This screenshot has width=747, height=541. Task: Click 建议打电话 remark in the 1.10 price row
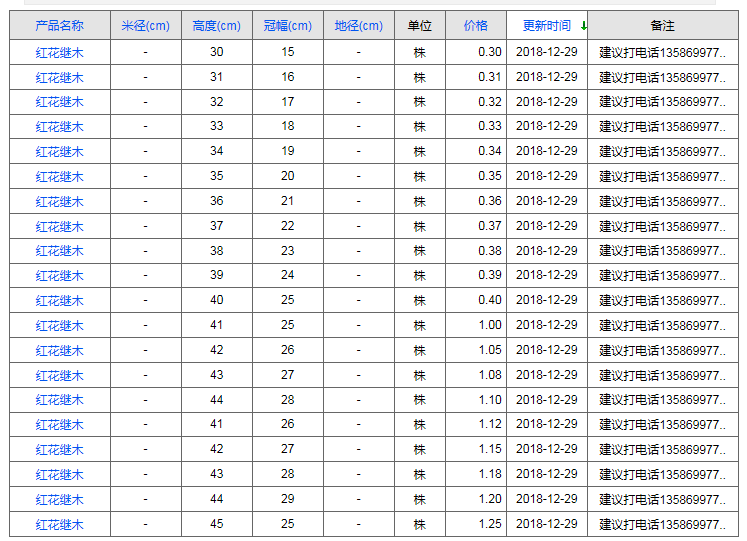coord(663,400)
